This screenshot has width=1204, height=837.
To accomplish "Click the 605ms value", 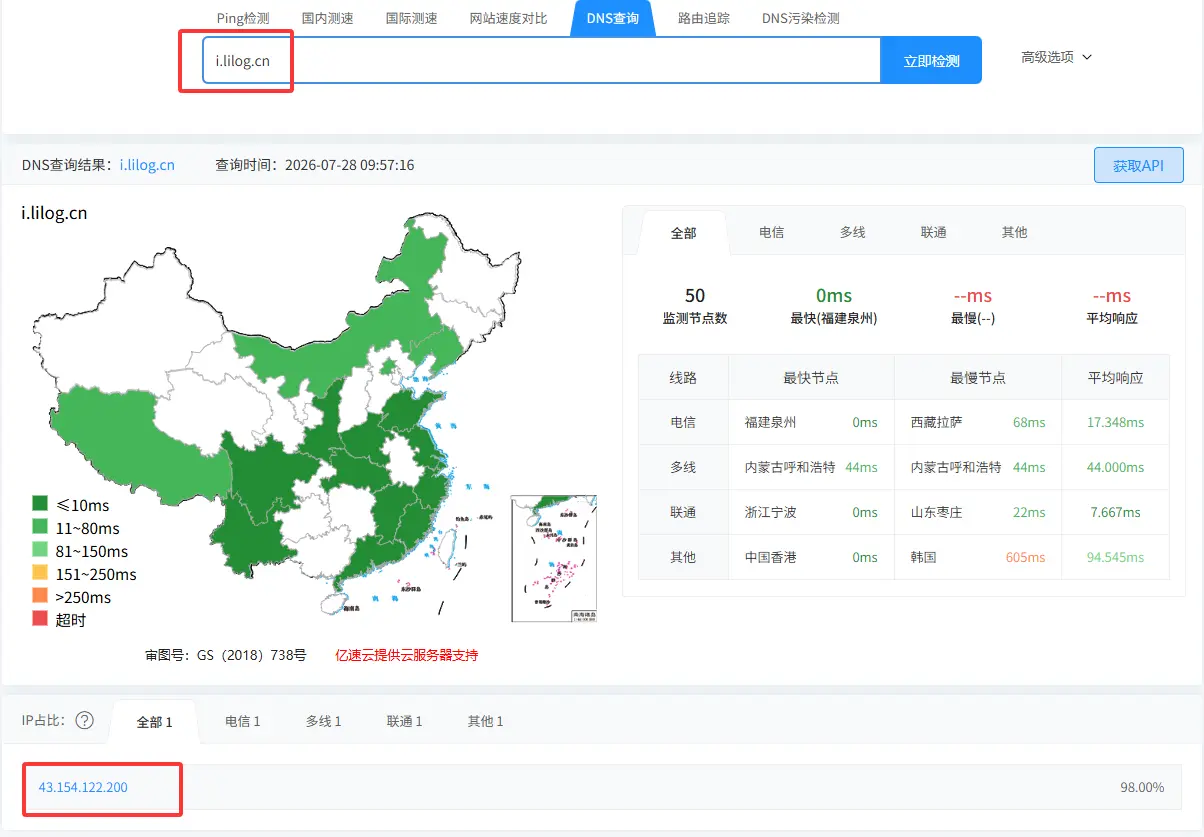I will pyautogui.click(x=1025, y=558).
